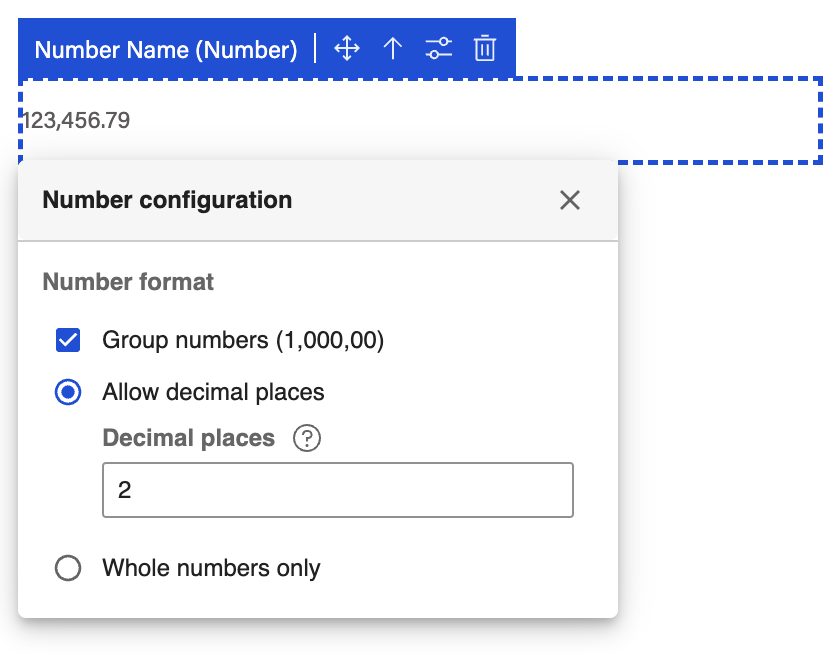Click the move field crosshair icon
840x654 pixels.
347,48
